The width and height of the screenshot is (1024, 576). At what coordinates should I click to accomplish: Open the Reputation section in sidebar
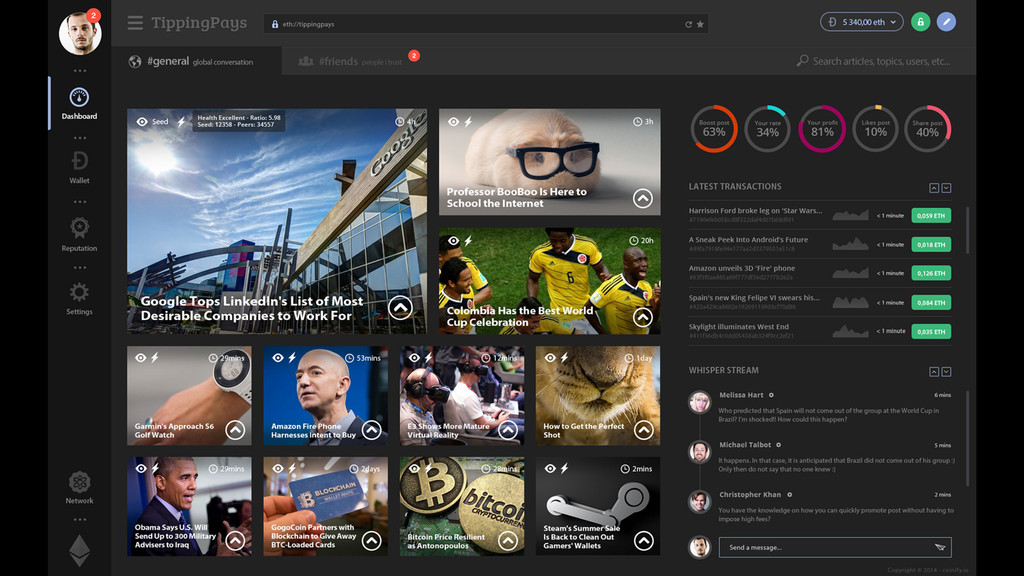pyautogui.click(x=80, y=234)
